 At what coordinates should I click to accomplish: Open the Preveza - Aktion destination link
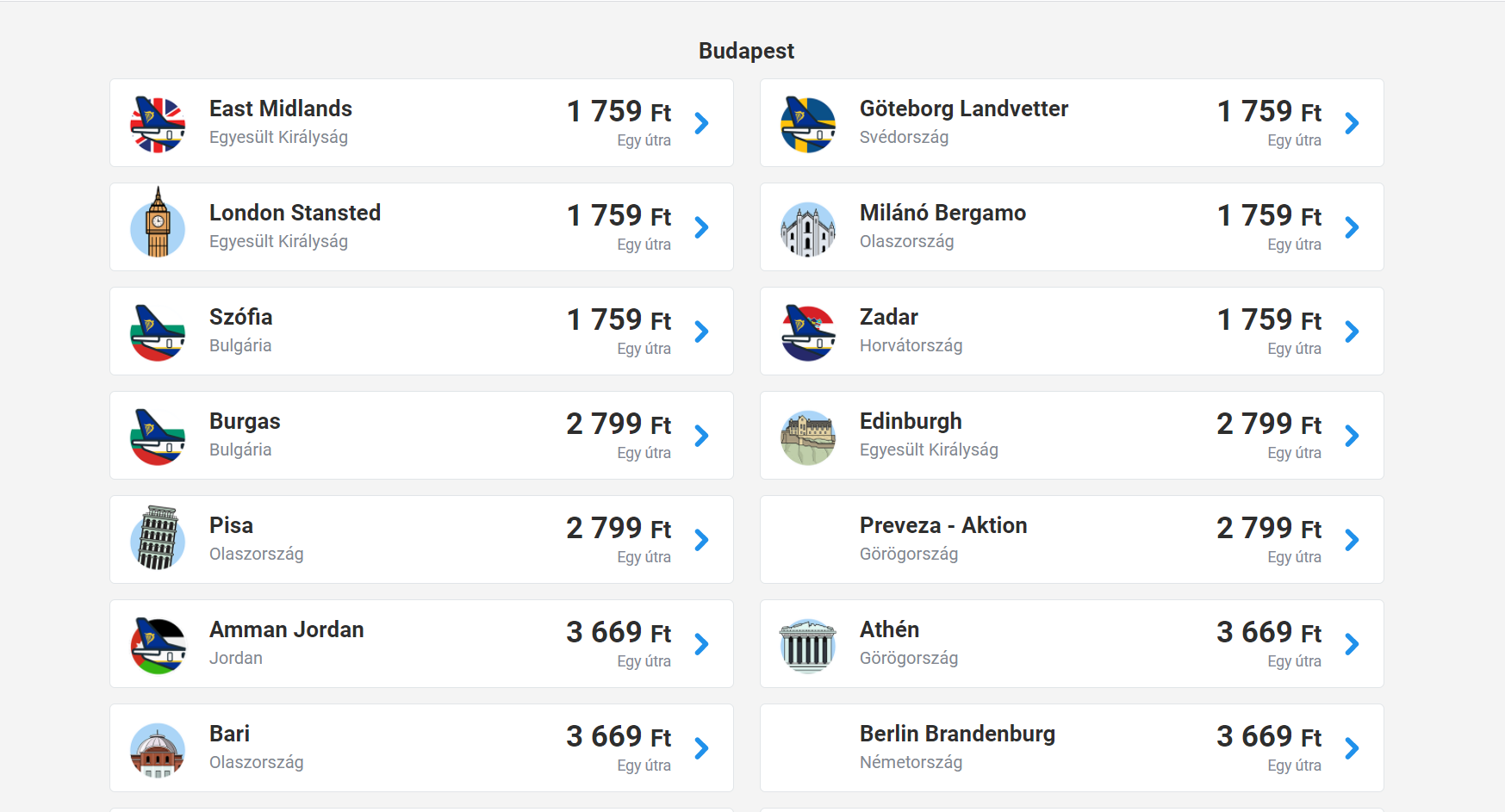(x=943, y=525)
